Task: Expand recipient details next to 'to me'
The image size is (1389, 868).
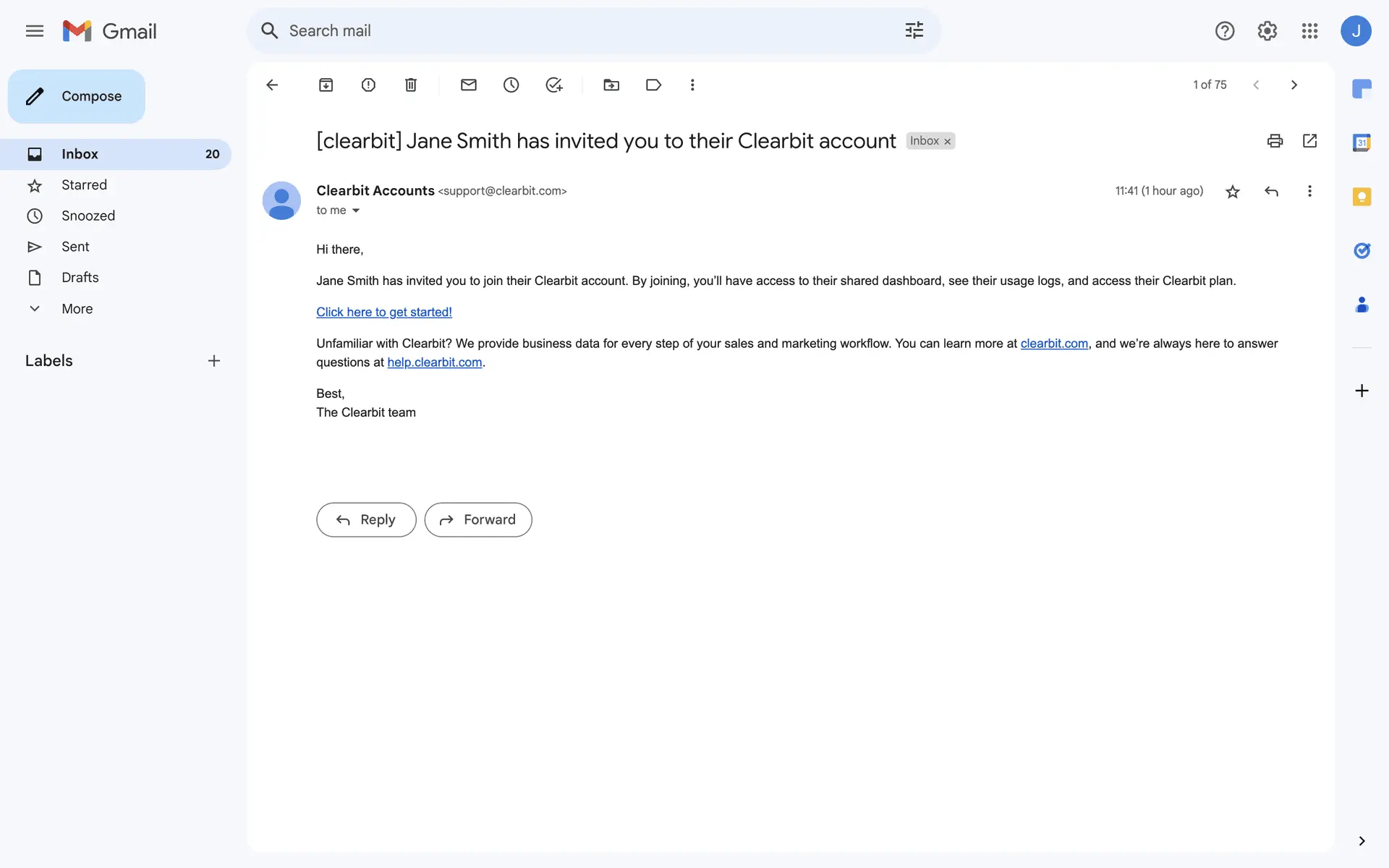Action: click(x=356, y=210)
